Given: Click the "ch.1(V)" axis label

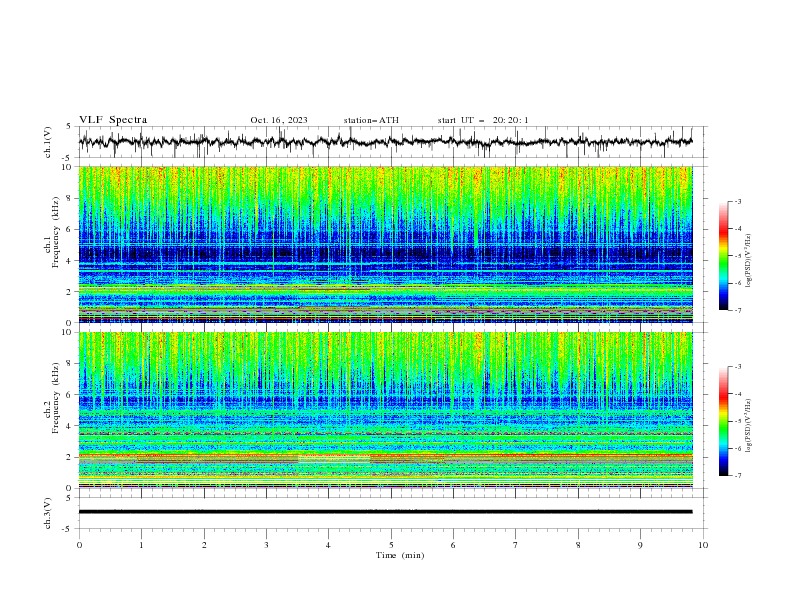Looking at the screenshot, I should [48, 142].
